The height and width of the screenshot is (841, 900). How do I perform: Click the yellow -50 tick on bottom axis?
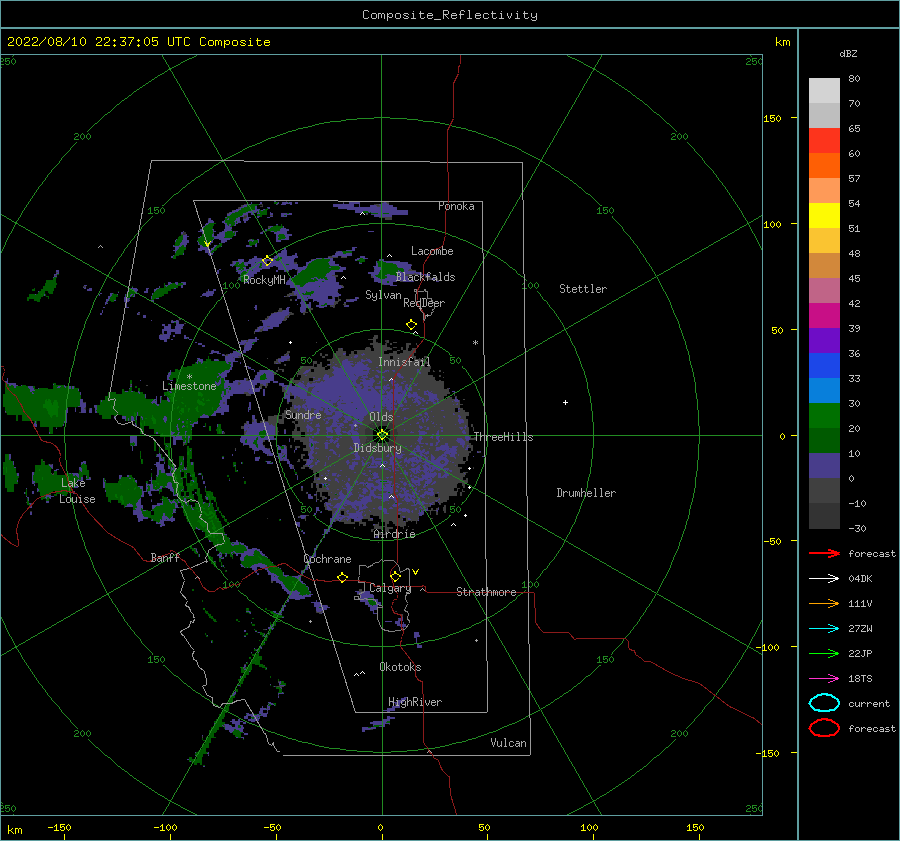click(x=273, y=828)
